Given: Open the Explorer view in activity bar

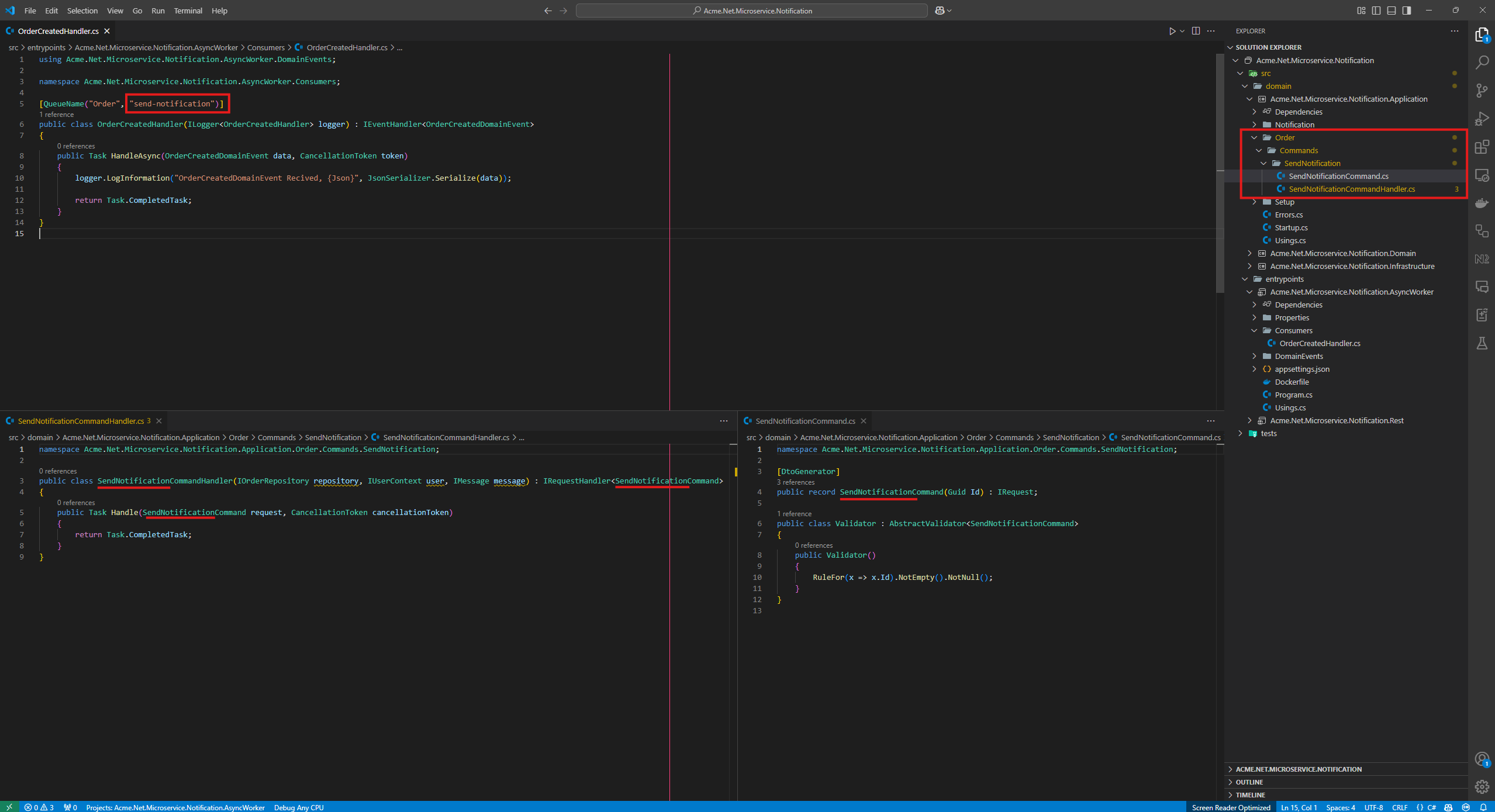Looking at the screenshot, I should 1482,35.
